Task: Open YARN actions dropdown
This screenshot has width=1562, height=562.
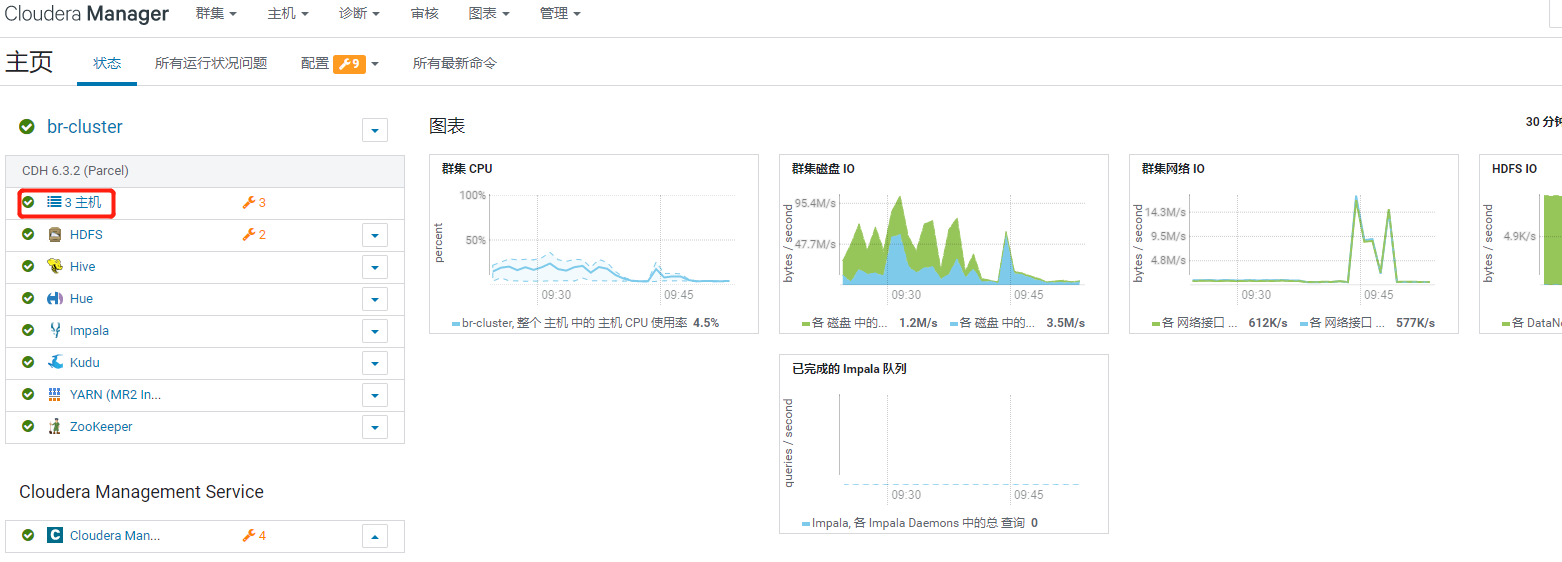Action: (x=374, y=396)
